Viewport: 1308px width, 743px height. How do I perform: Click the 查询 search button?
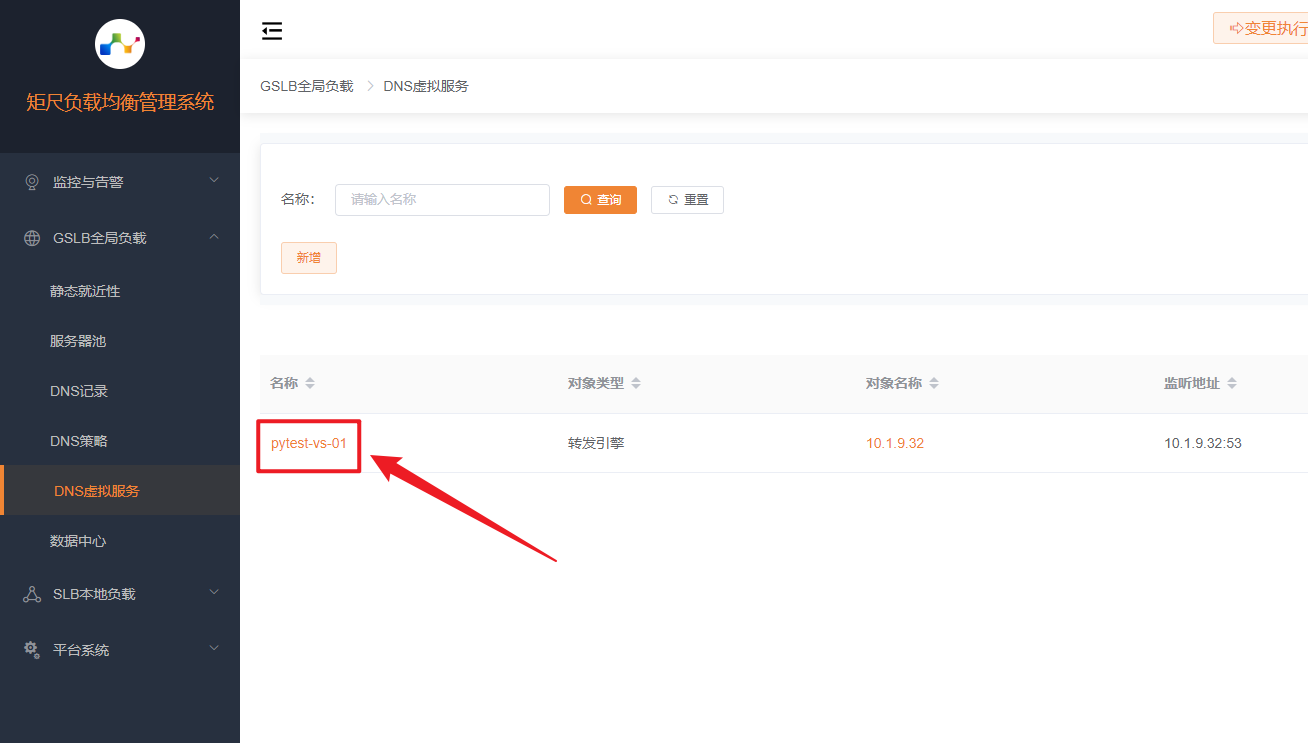[600, 200]
